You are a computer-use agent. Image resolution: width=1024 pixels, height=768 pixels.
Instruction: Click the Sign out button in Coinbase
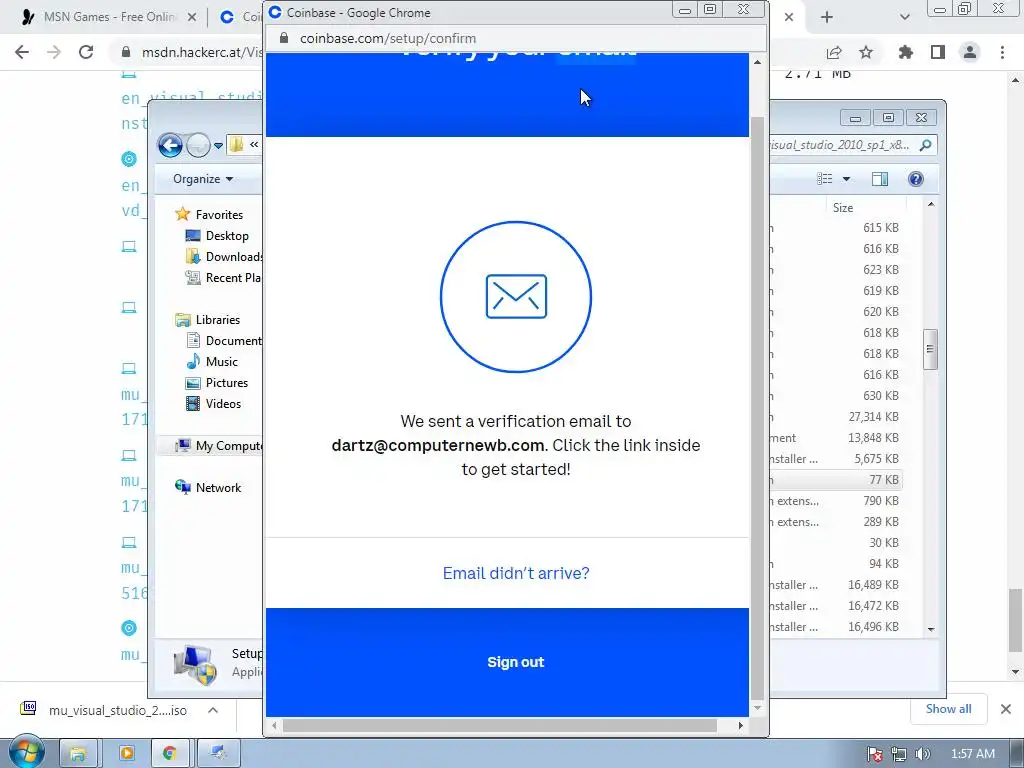tap(515, 662)
